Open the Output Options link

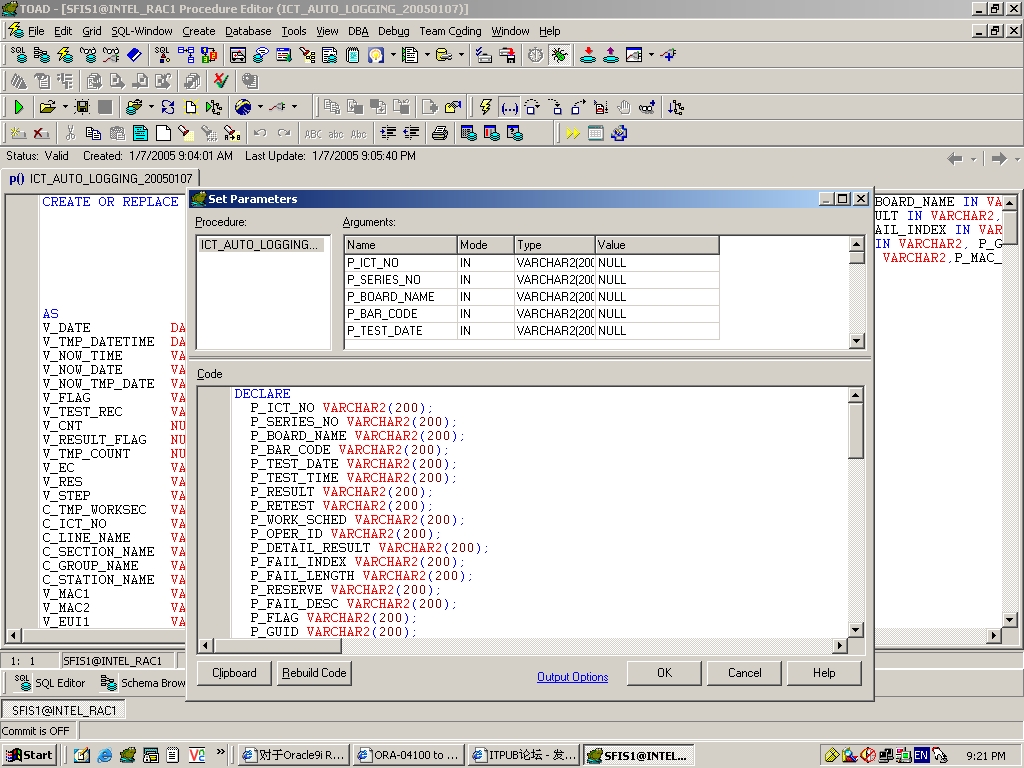click(x=573, y=677)
